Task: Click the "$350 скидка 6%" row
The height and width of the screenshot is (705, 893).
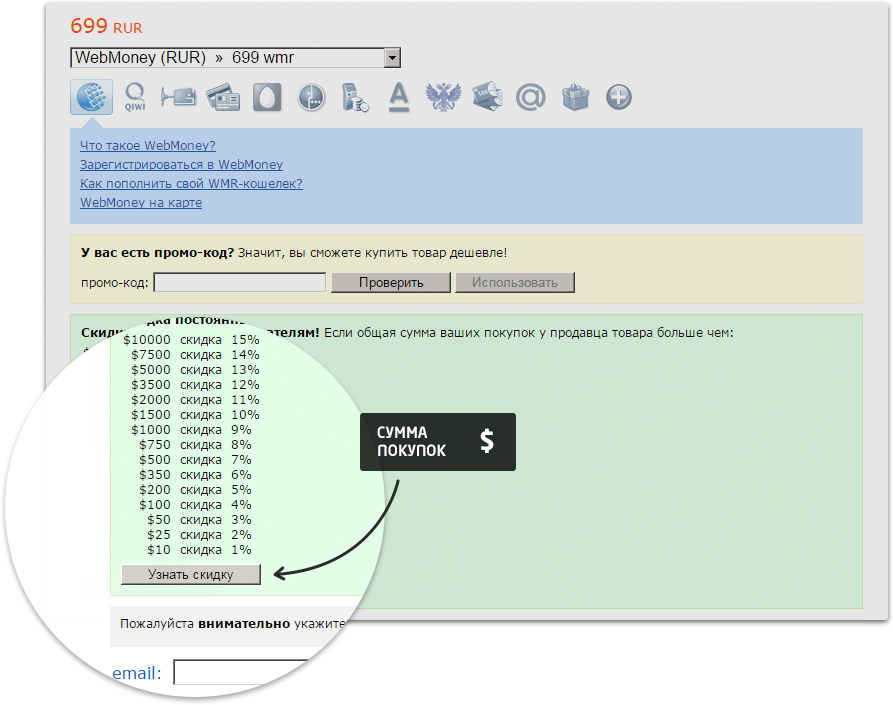Action: coord(195,475)
